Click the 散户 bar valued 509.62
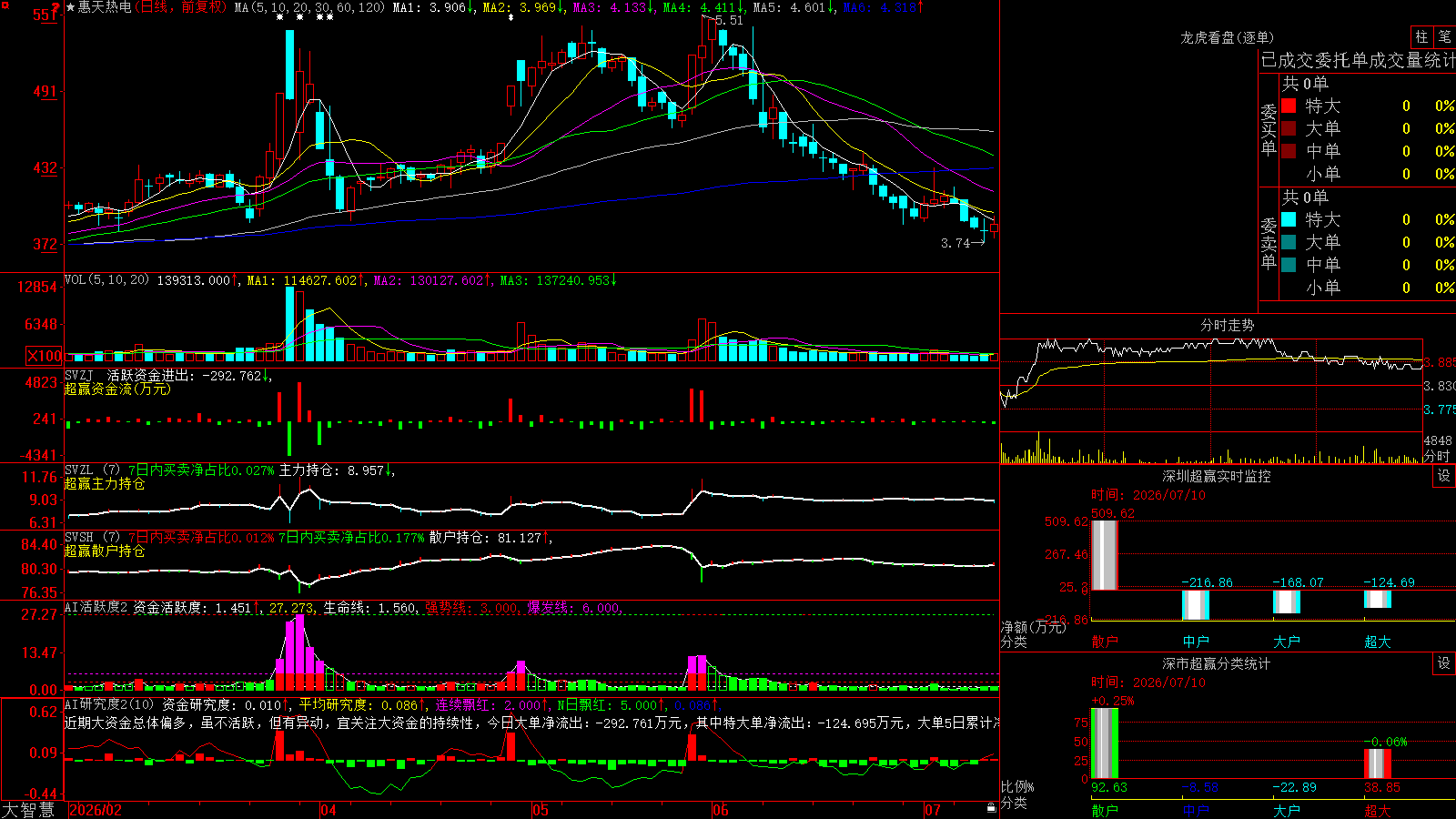Screen dimensions: 1456x819 pos(1105,555)
